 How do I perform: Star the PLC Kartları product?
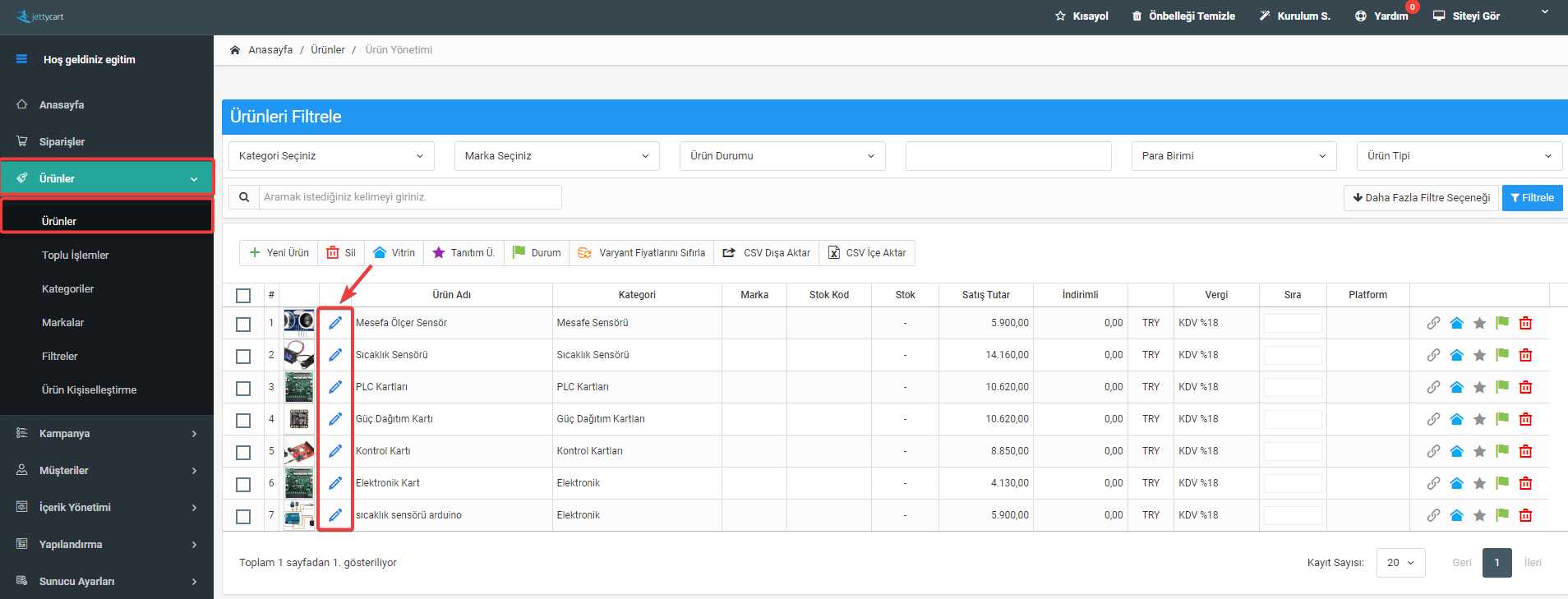1479,387
